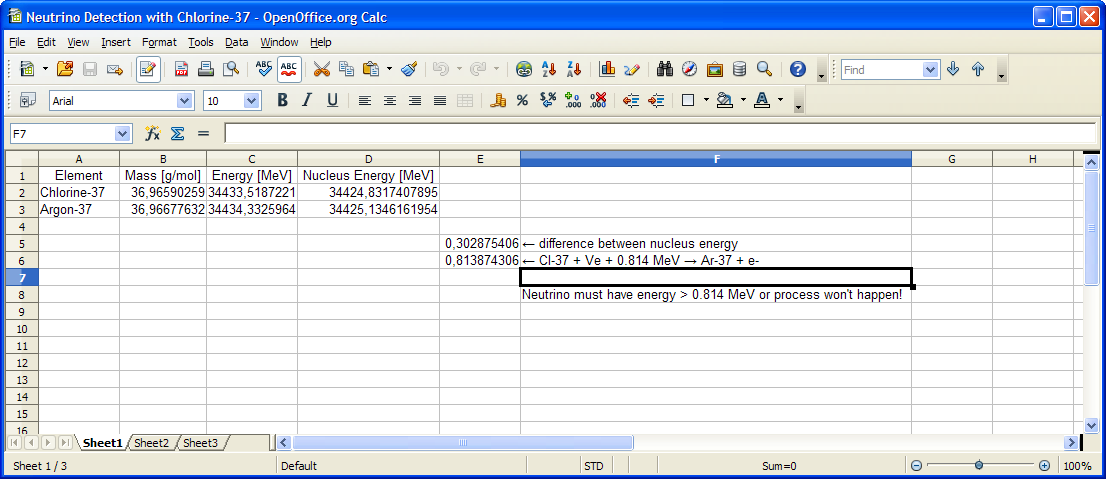Toggle Edit File mode
This screenshot has height=479, width=1106.
148,70
